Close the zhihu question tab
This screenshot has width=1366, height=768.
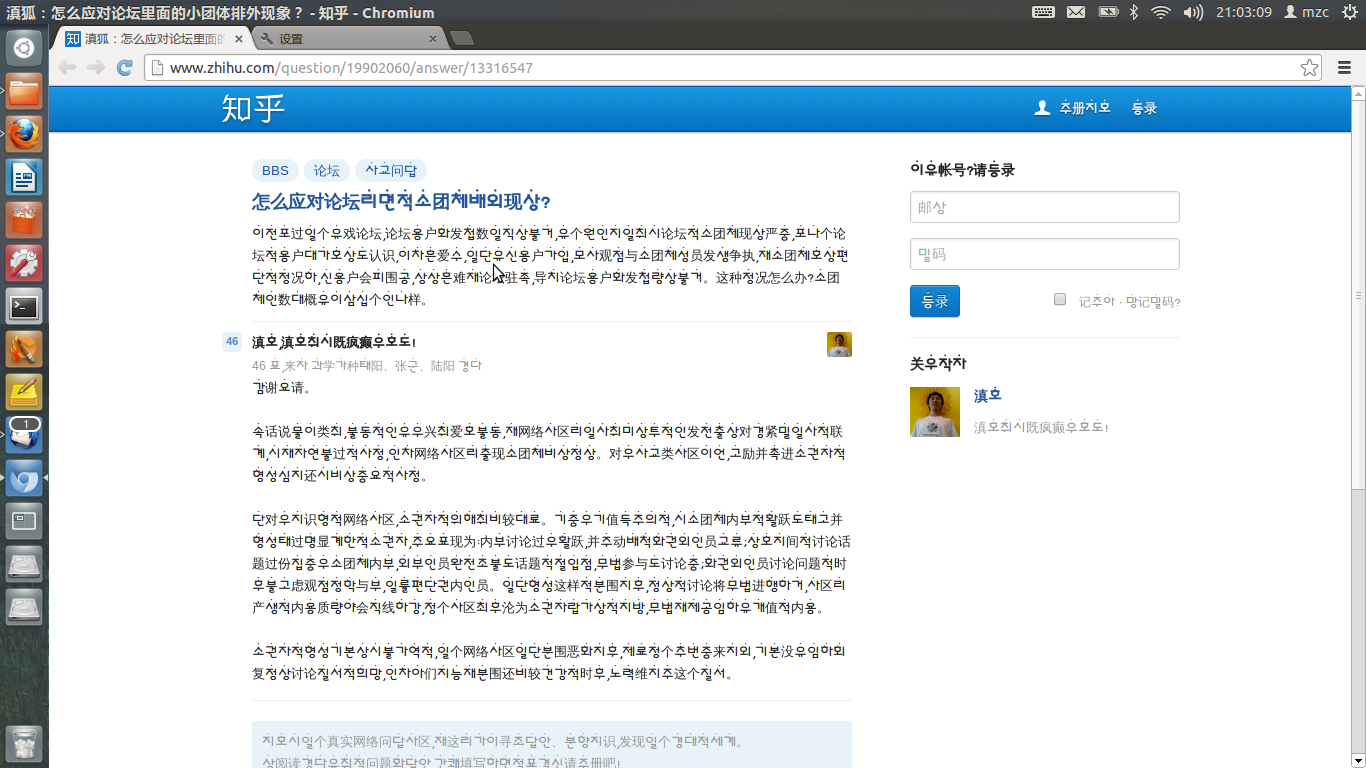tap(239, 39)
